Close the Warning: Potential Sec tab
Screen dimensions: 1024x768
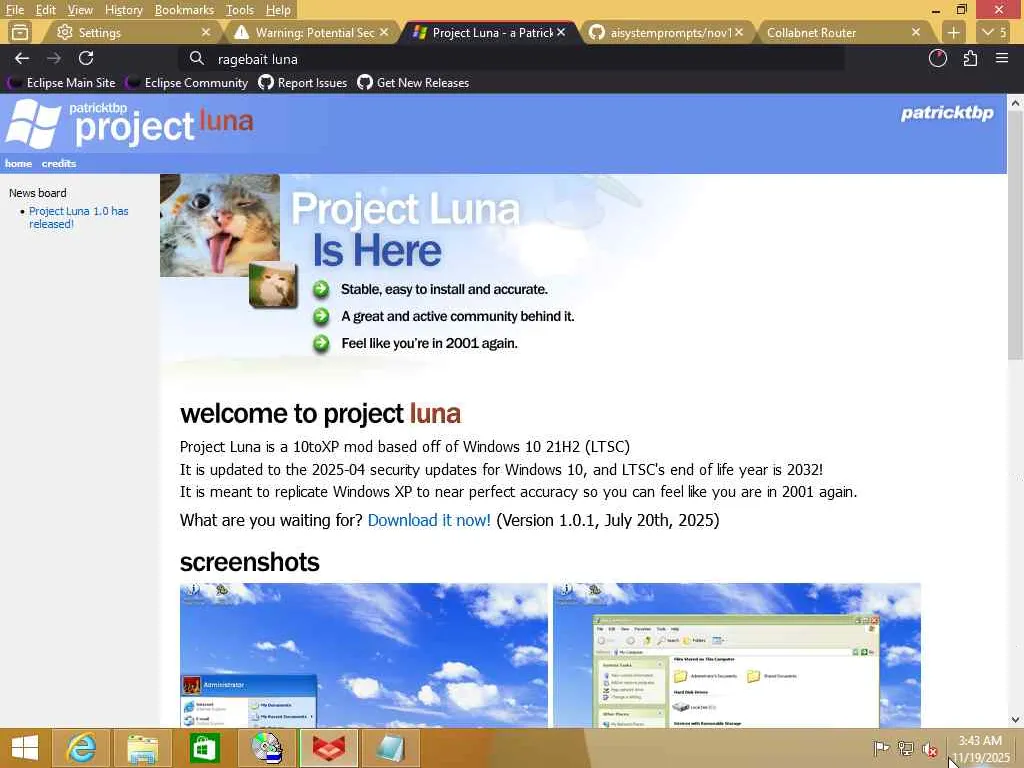click(x=384, y=32)
